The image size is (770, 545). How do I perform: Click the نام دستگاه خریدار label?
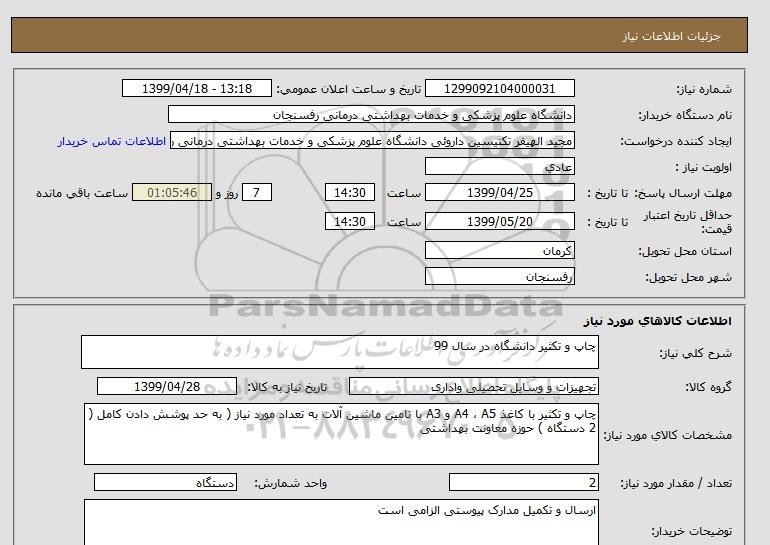tap(685, 115)
